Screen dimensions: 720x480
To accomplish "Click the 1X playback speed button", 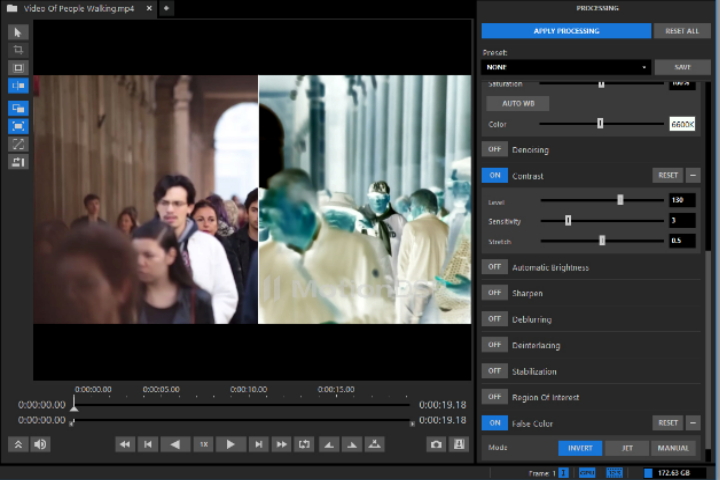I will (x=203, y=444).
